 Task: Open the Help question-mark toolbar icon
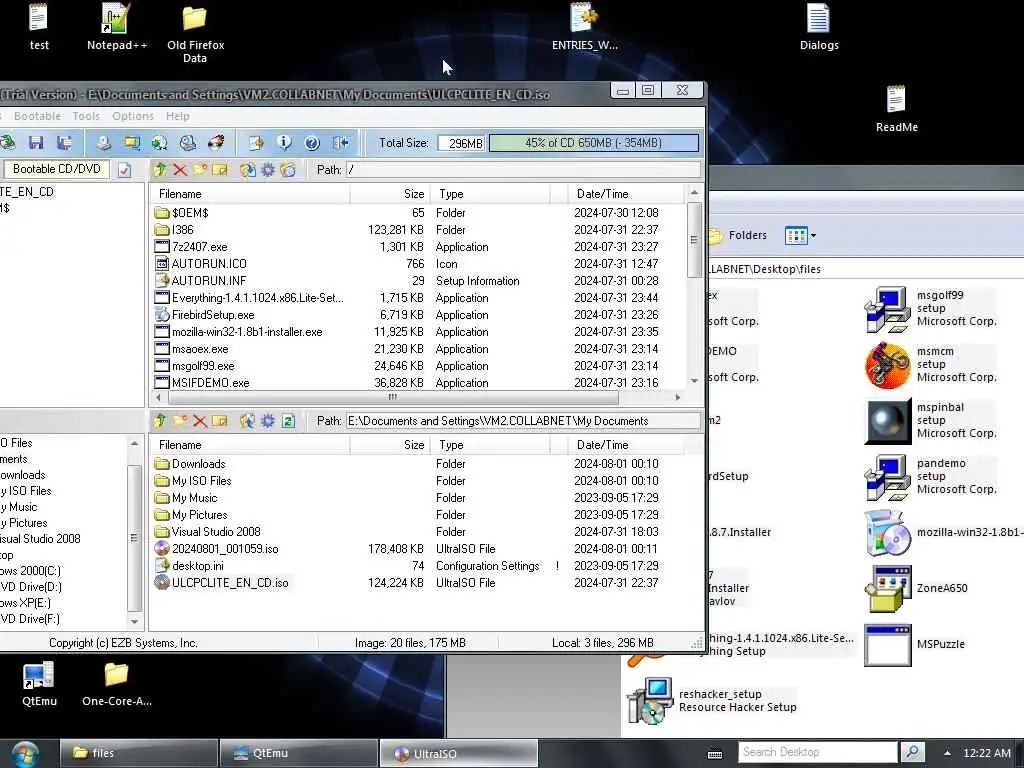312,143
